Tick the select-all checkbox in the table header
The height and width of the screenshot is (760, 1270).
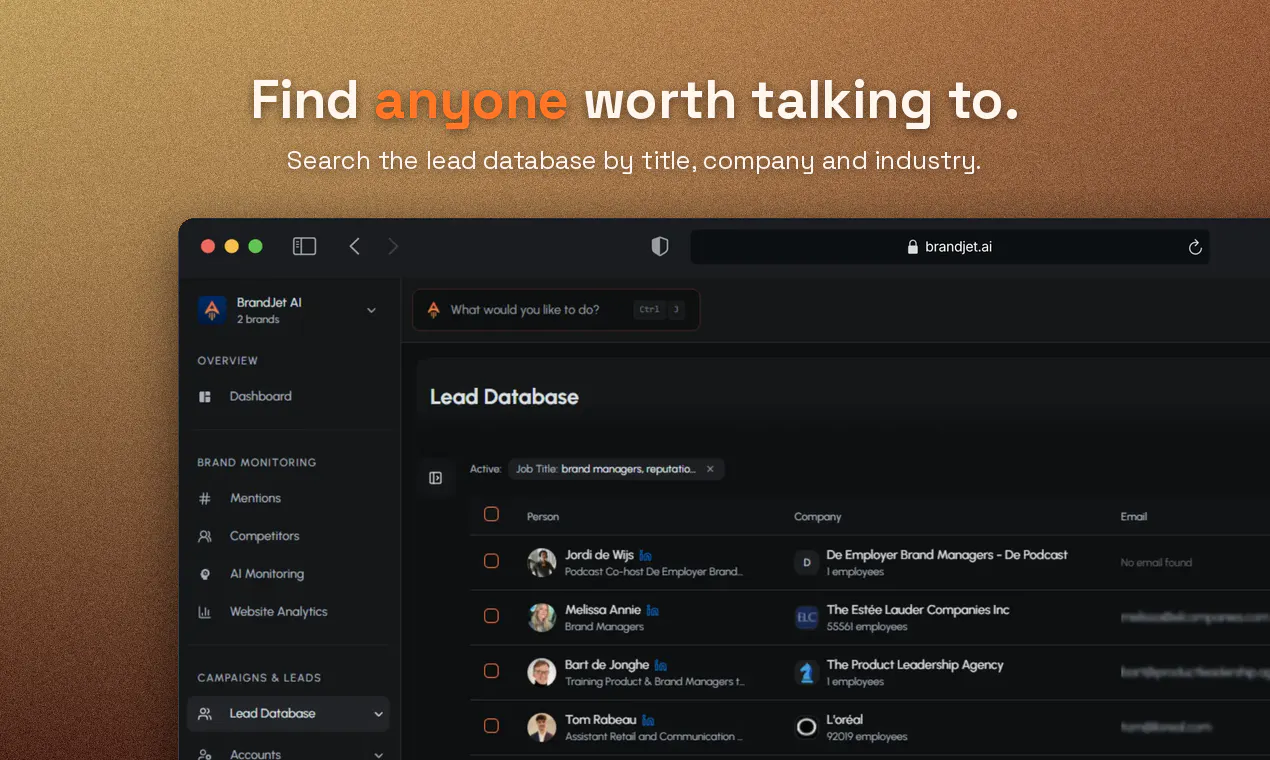coord(491,514)
